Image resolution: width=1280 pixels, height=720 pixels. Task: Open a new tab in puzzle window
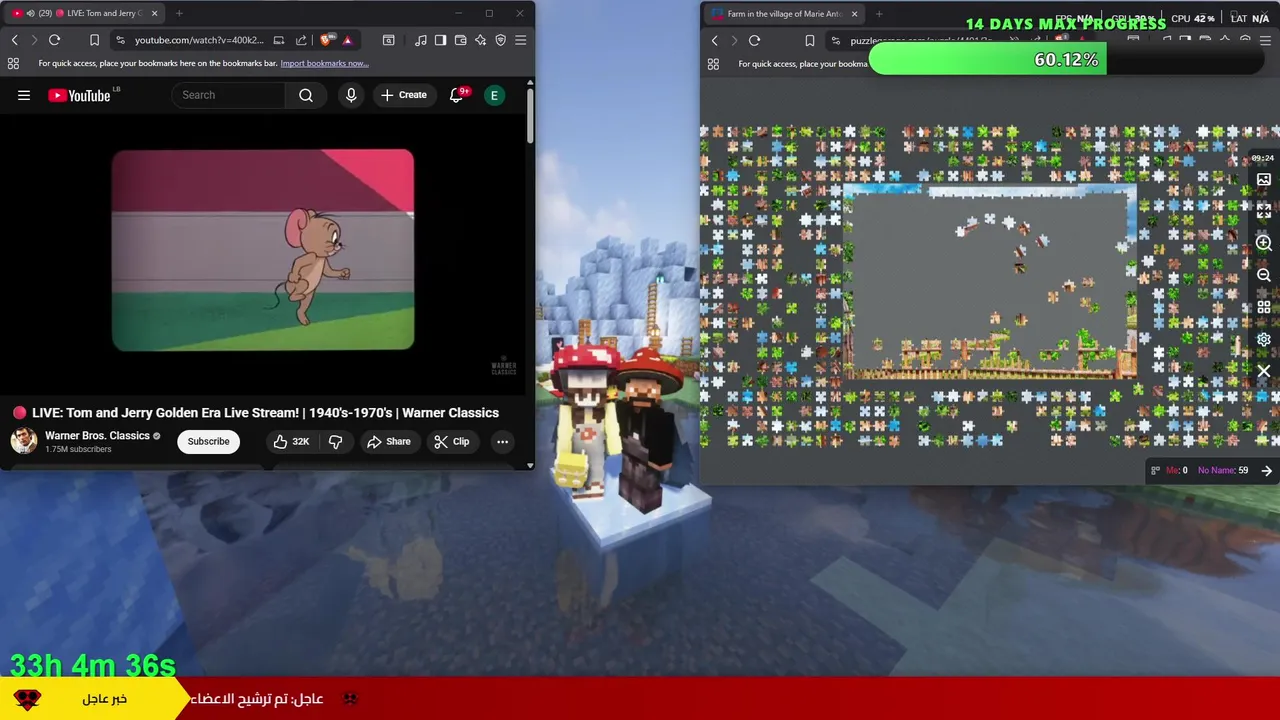click(x=879, y=14)
